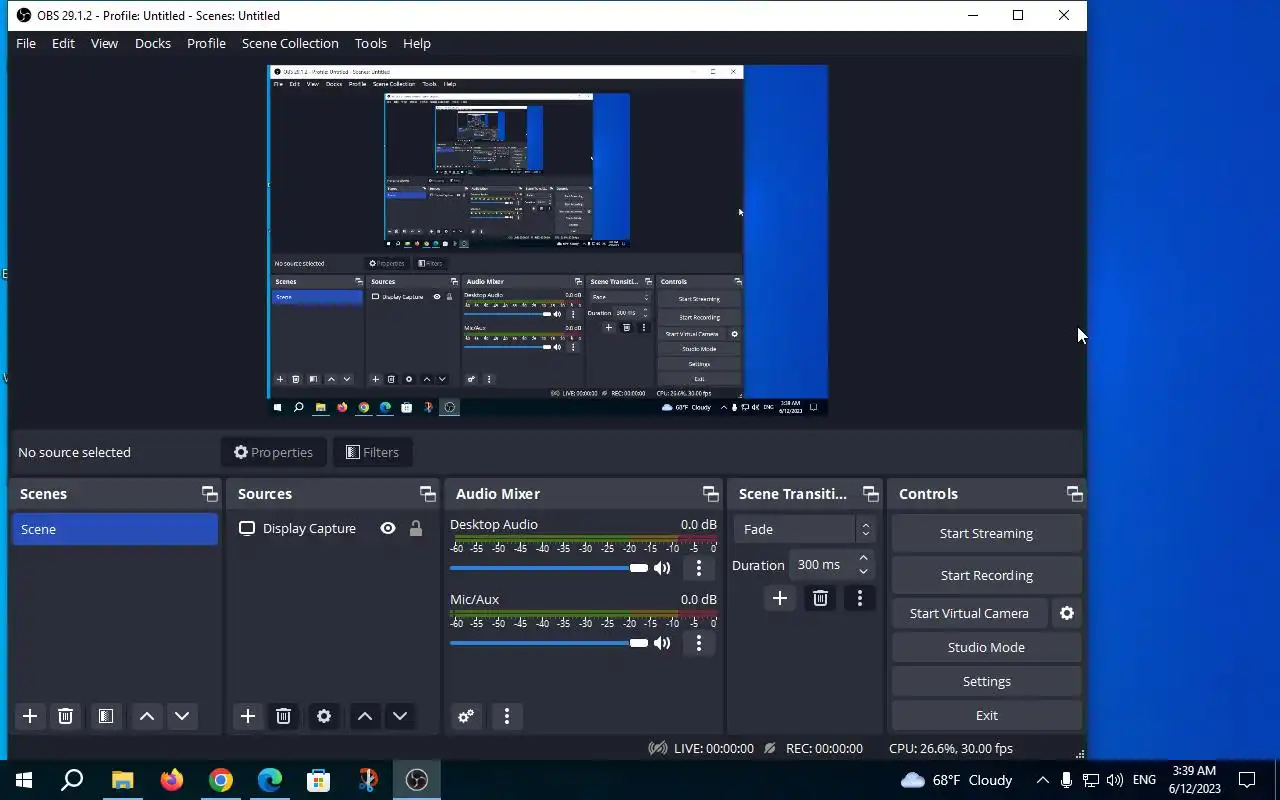
Task: Enable Studio Mode
Action: coord(986,647)
